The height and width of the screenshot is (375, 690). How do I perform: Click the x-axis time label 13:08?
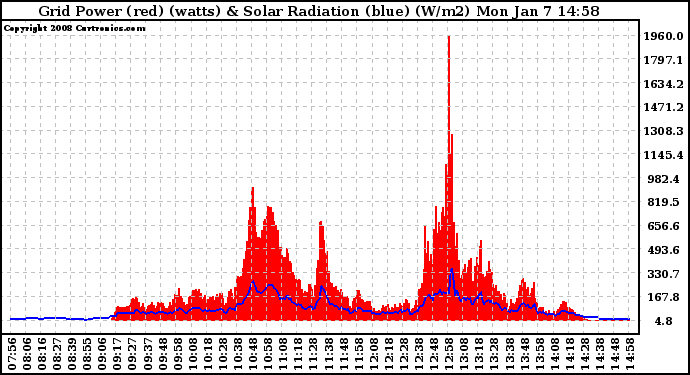[464, 354]
